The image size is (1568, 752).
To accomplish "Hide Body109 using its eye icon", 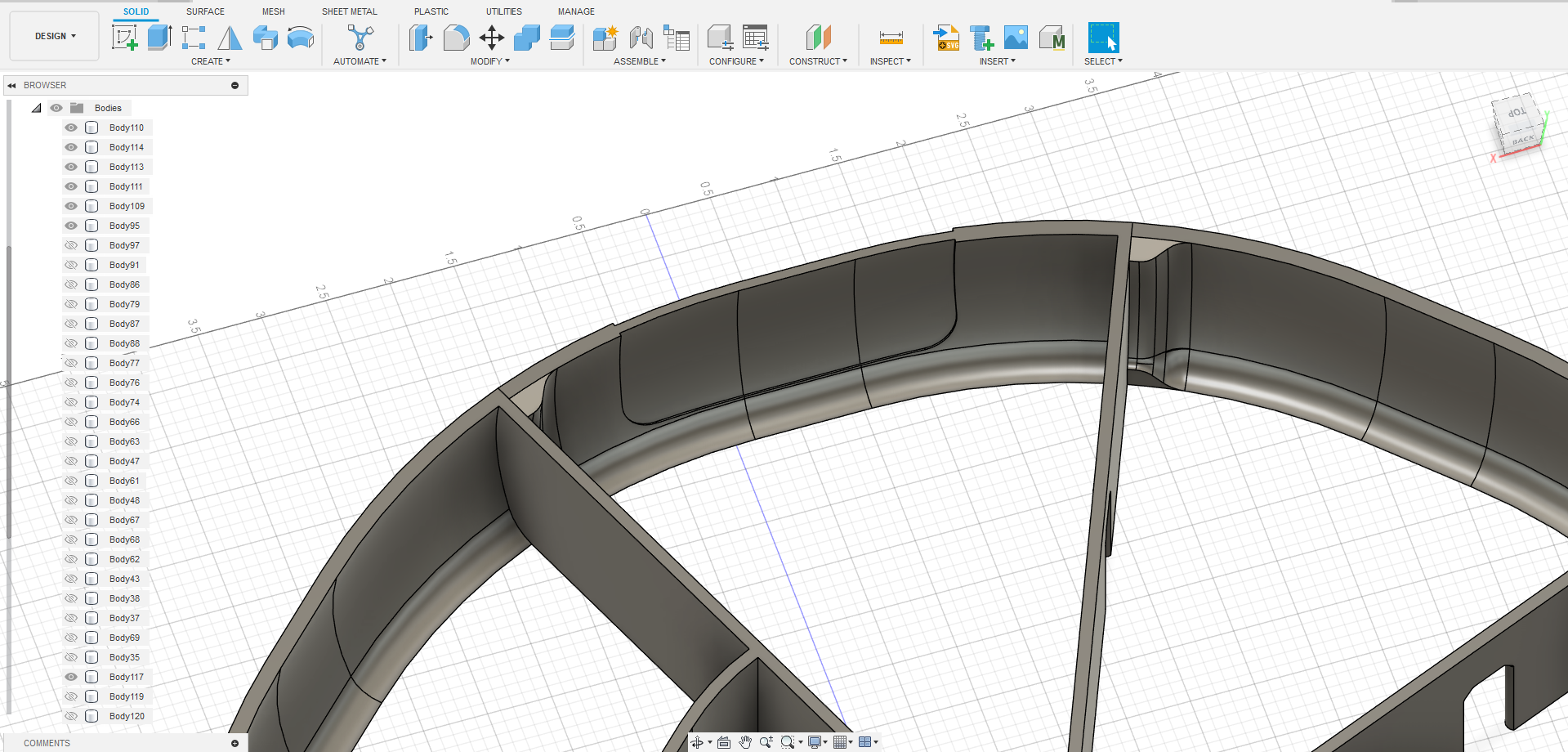I will click(x=71, y=206).
